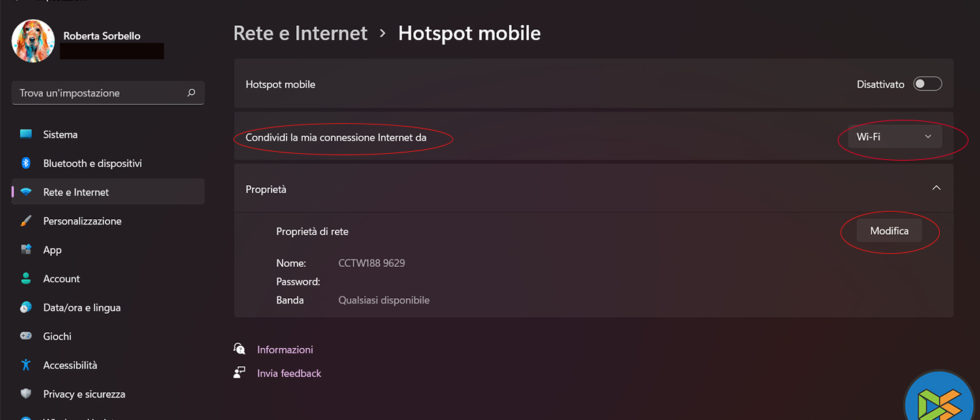Click the Trova un'impostazione search field
This screenshot has height=420, width=980.
coord(100,93)
